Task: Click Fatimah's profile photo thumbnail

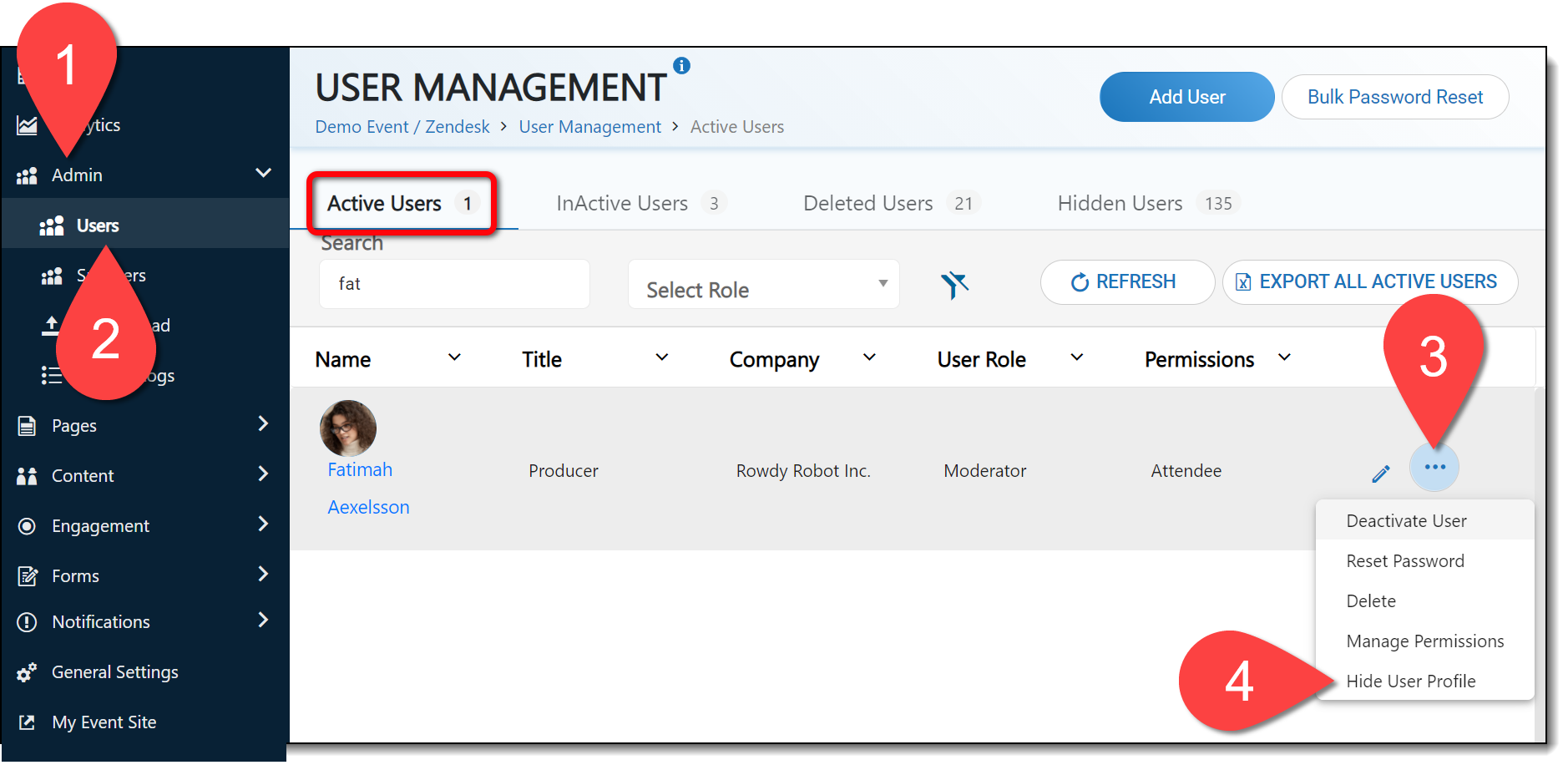Action: (x=348, y=428)
